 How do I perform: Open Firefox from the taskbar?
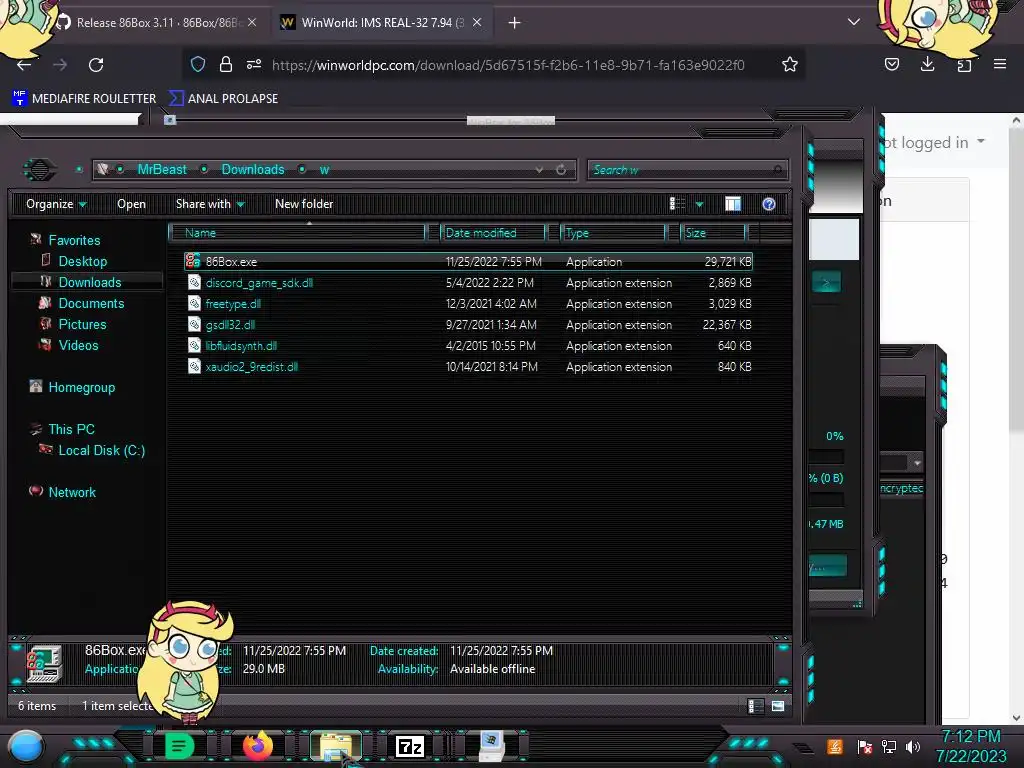257,746
